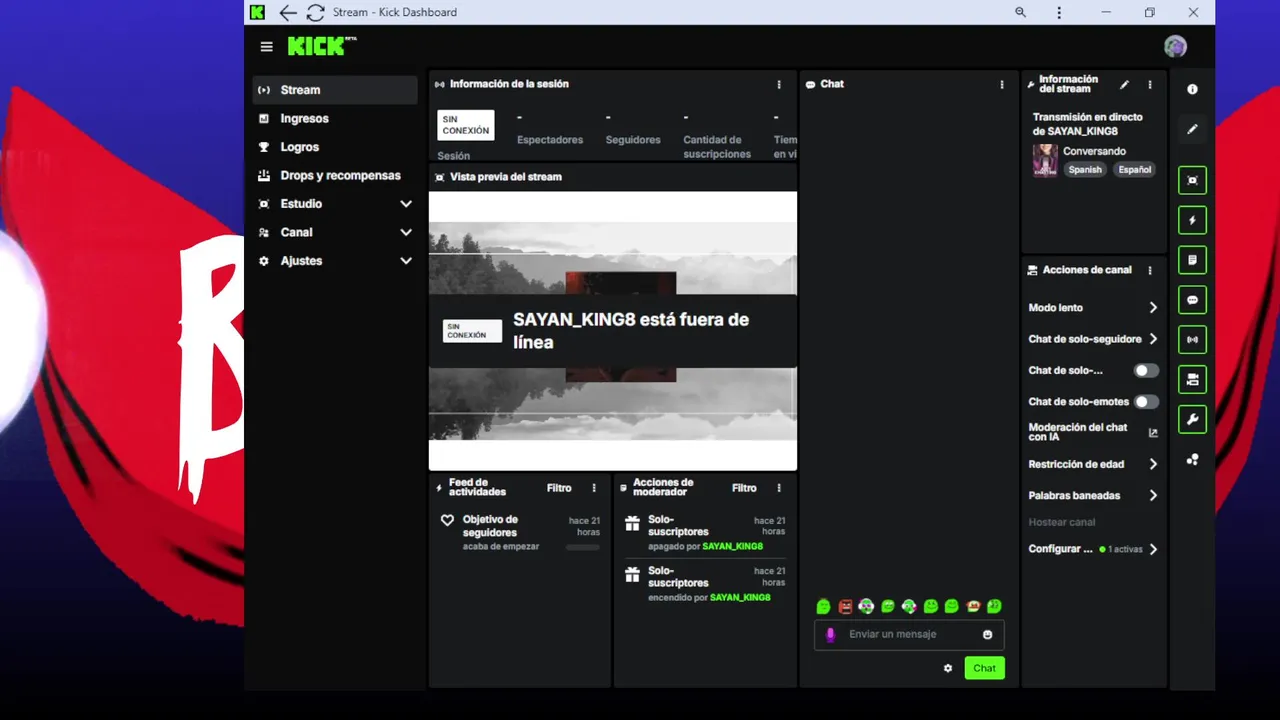Viewport: 1280px width, 720px height.
Task: Open the Filtro dropdown in Feed de actividades
Action: click(559, 488)
